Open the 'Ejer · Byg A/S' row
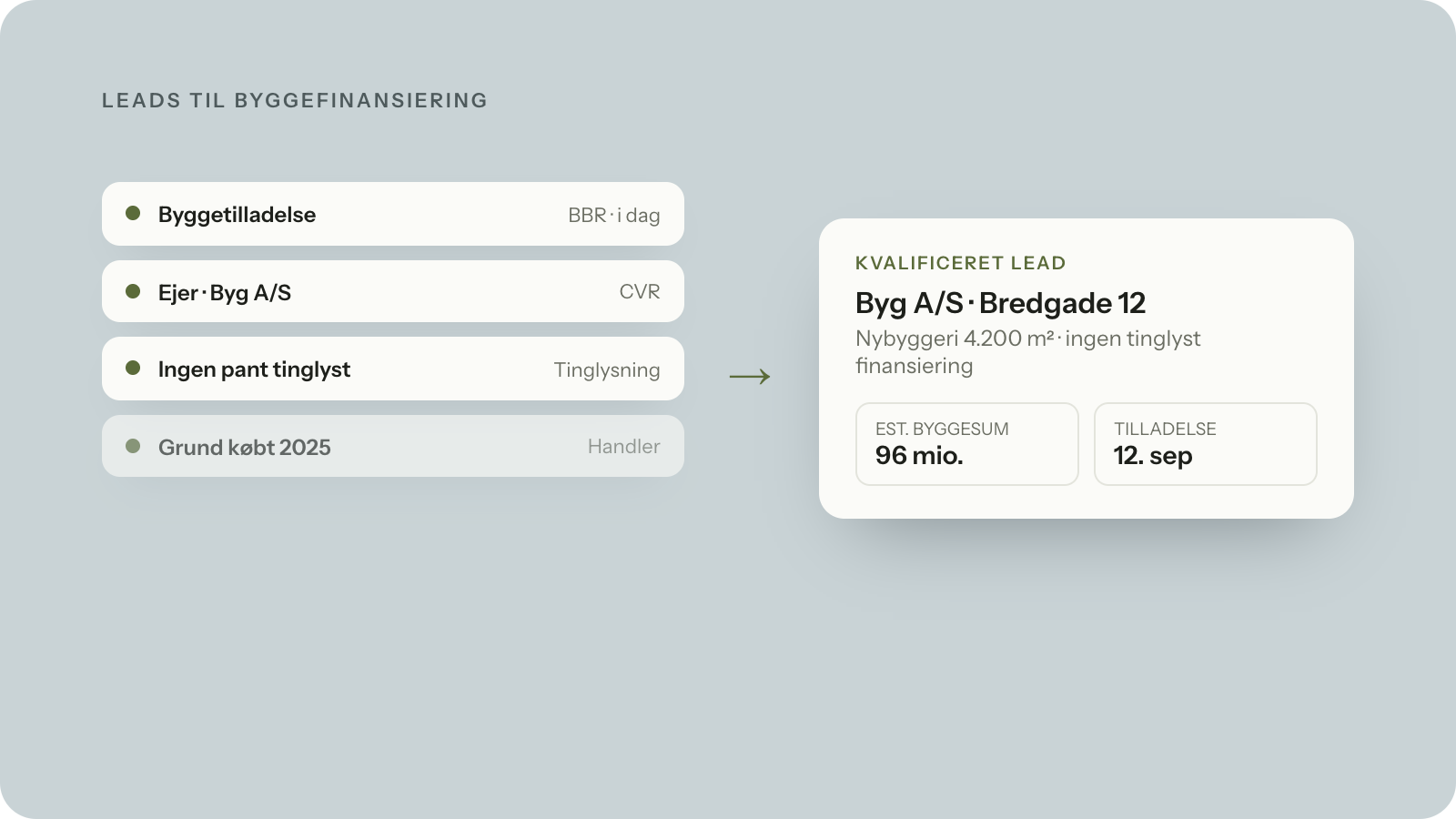The image size is (1456, 819). tap(393, 291)
